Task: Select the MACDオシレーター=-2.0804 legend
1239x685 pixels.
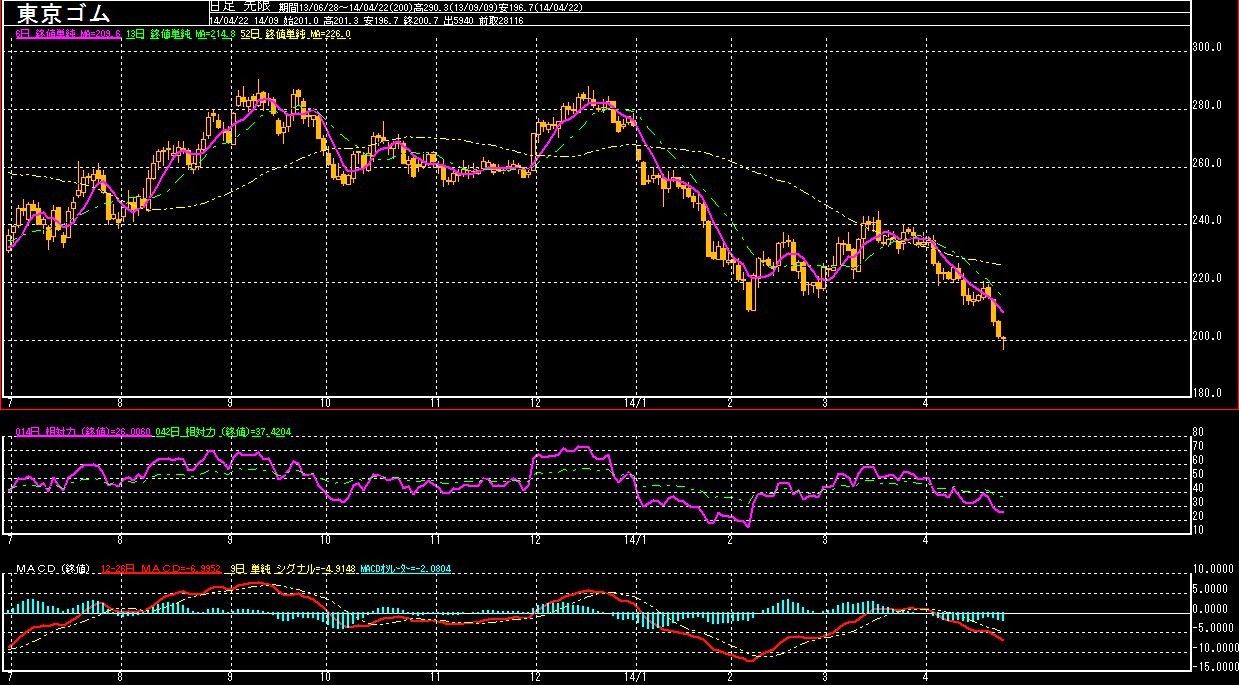Action: pos(405,568)
